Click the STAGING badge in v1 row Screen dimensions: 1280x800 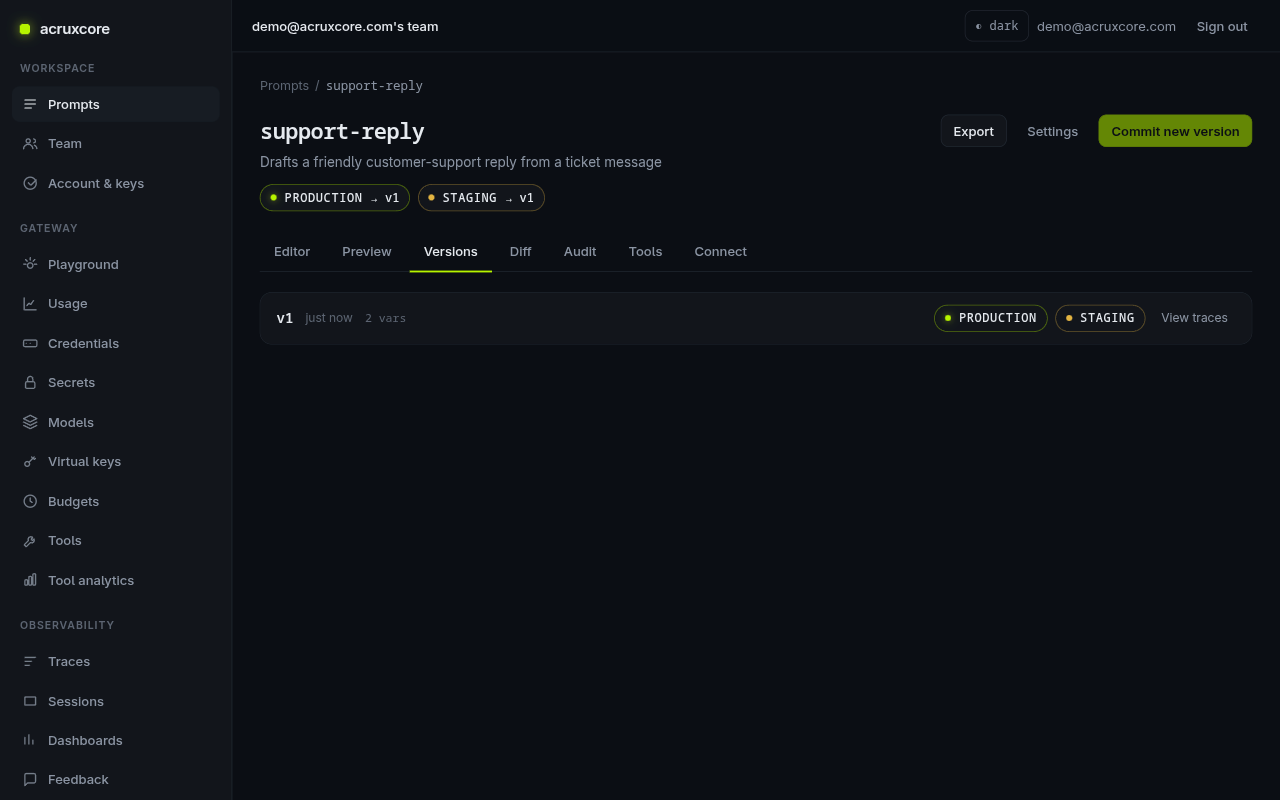[1100, 318]
